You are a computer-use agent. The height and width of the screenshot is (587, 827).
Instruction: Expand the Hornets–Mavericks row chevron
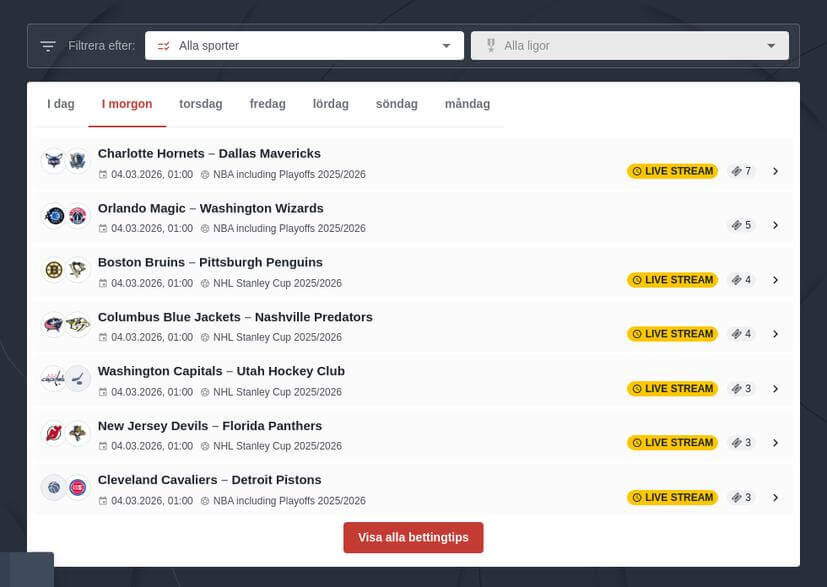tap(775, 171)
